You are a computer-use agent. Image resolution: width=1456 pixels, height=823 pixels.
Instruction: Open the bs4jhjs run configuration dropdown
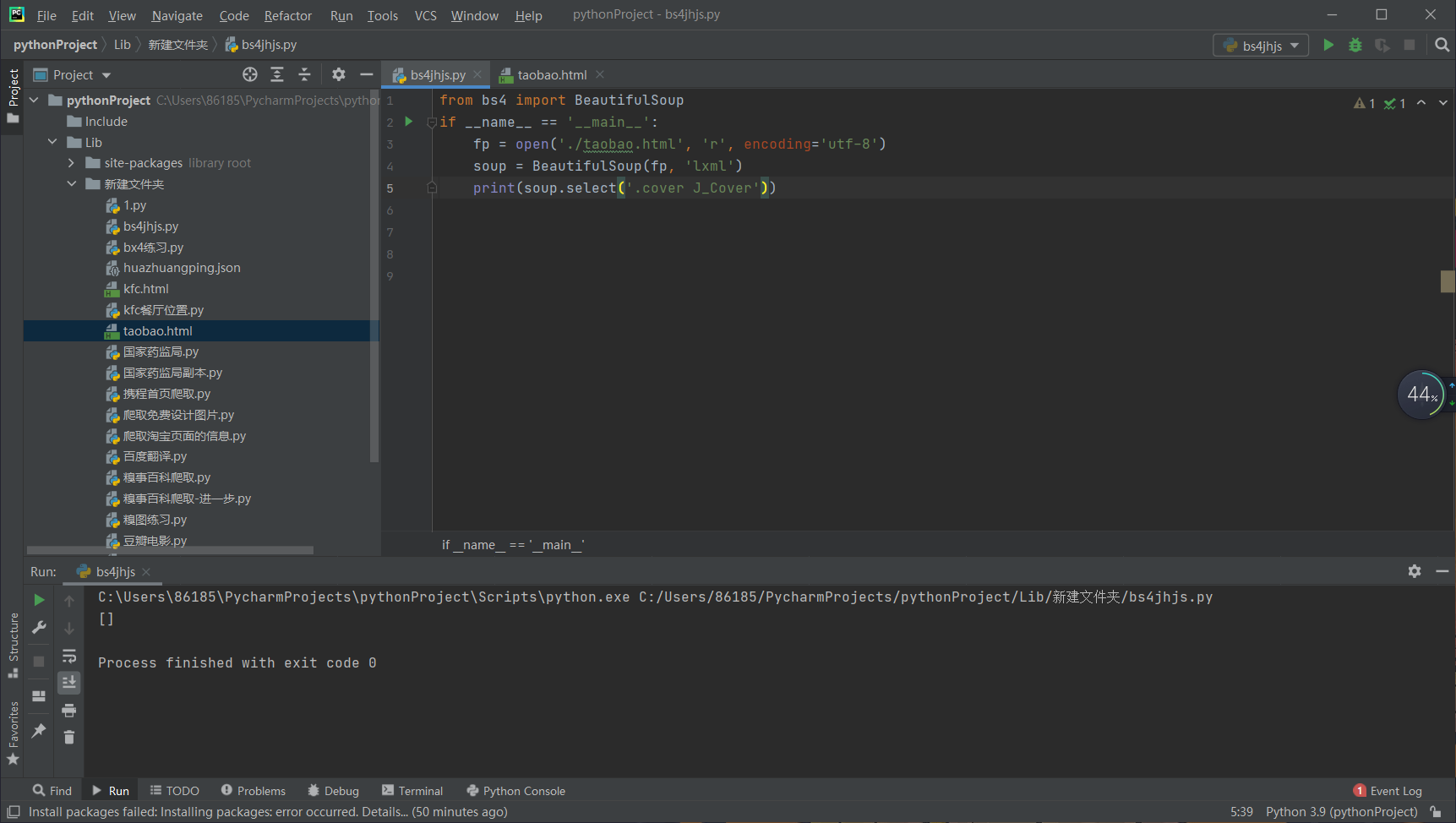tap(1261, 45)
